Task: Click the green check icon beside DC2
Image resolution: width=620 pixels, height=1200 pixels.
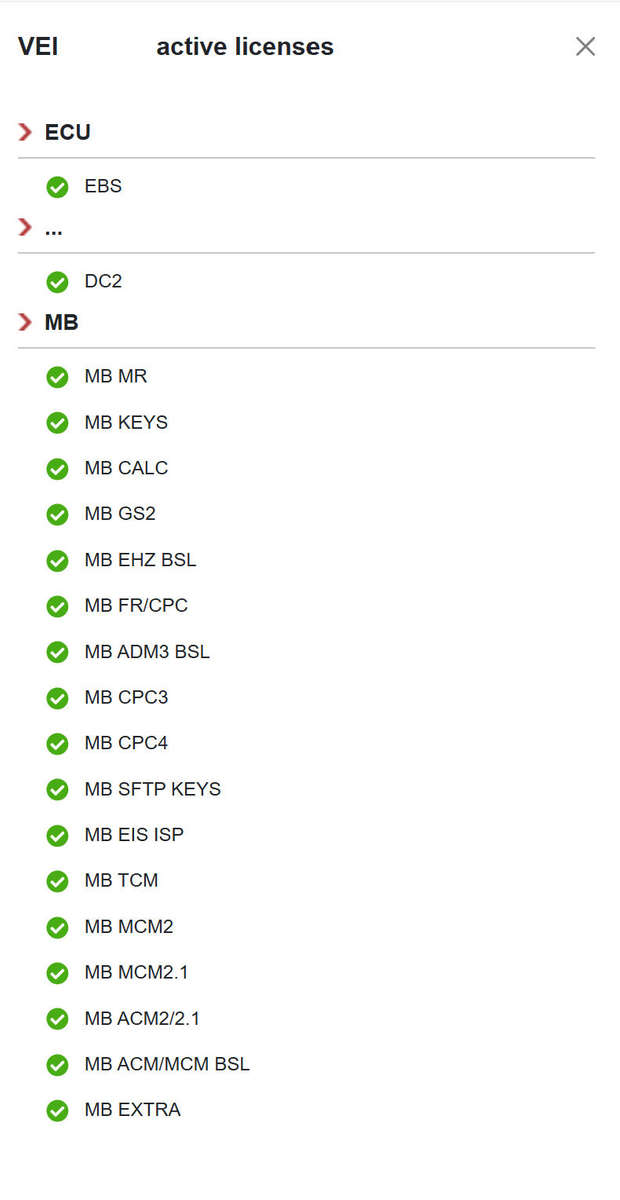Action: [x=58, y=282]
